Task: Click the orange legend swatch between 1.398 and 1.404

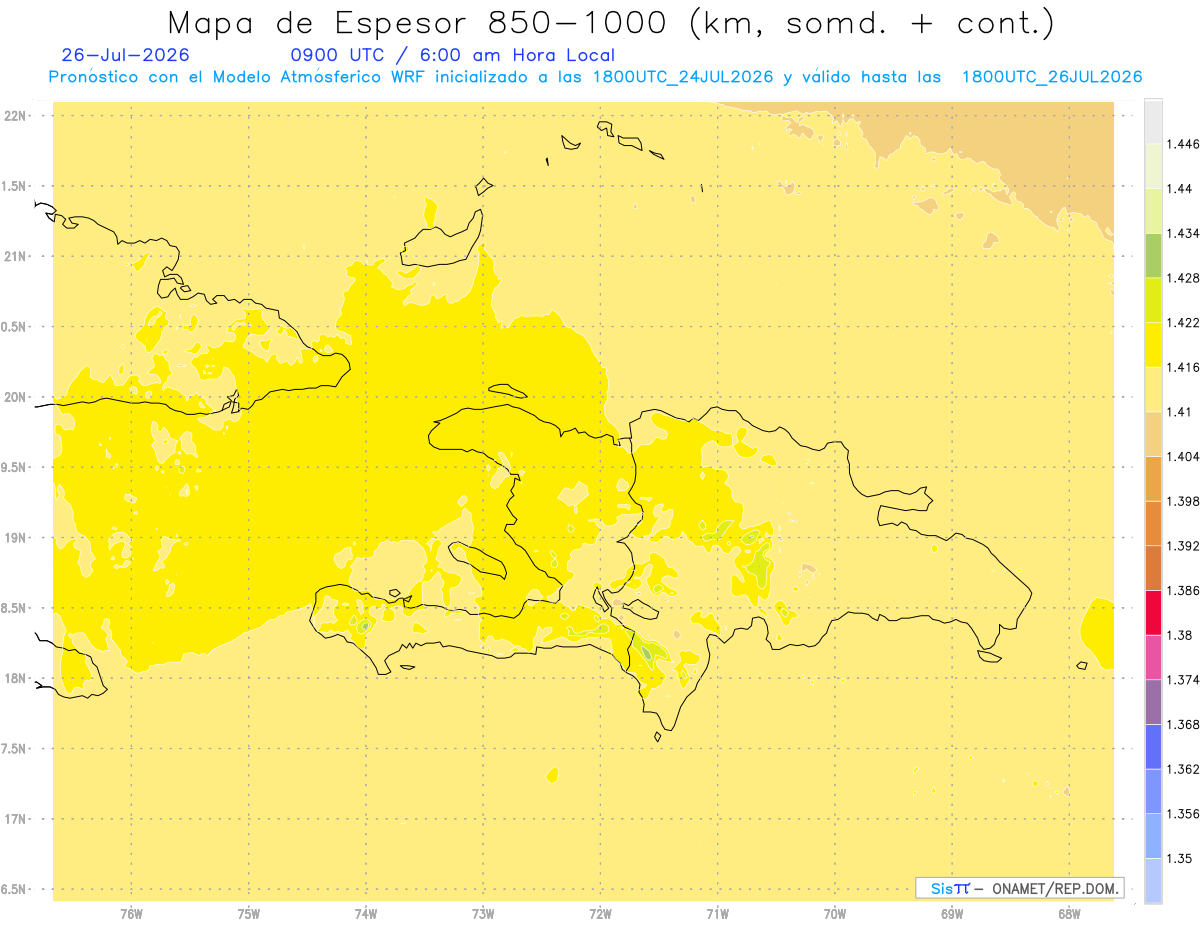Action: coord(1153,478)
